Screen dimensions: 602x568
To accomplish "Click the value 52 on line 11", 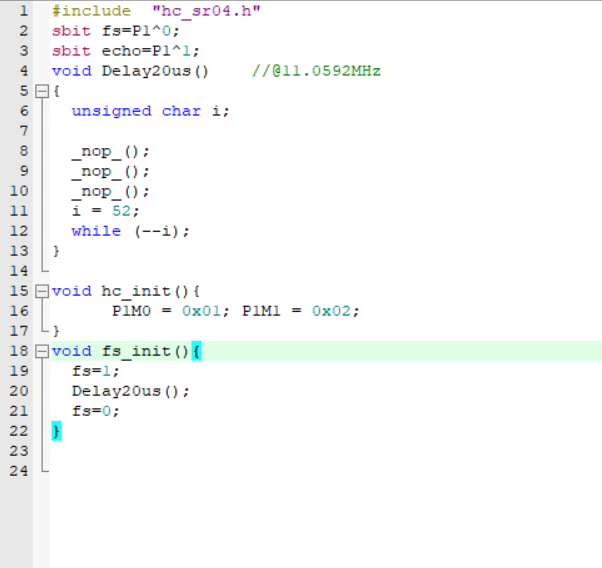I will click(x=121, y=211).
